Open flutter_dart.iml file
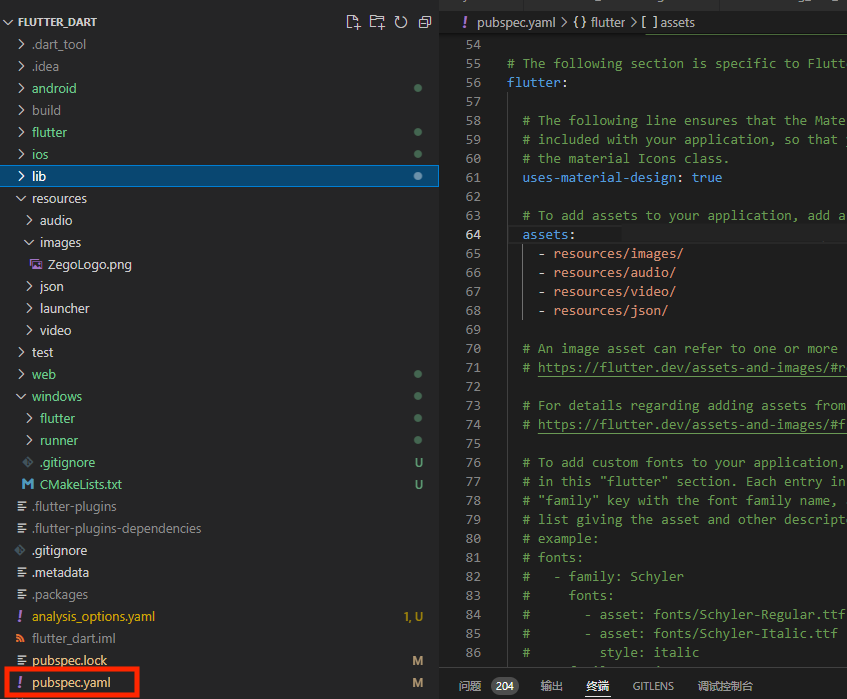The width and height of the screenshot is (847, 699). (73, 638)
